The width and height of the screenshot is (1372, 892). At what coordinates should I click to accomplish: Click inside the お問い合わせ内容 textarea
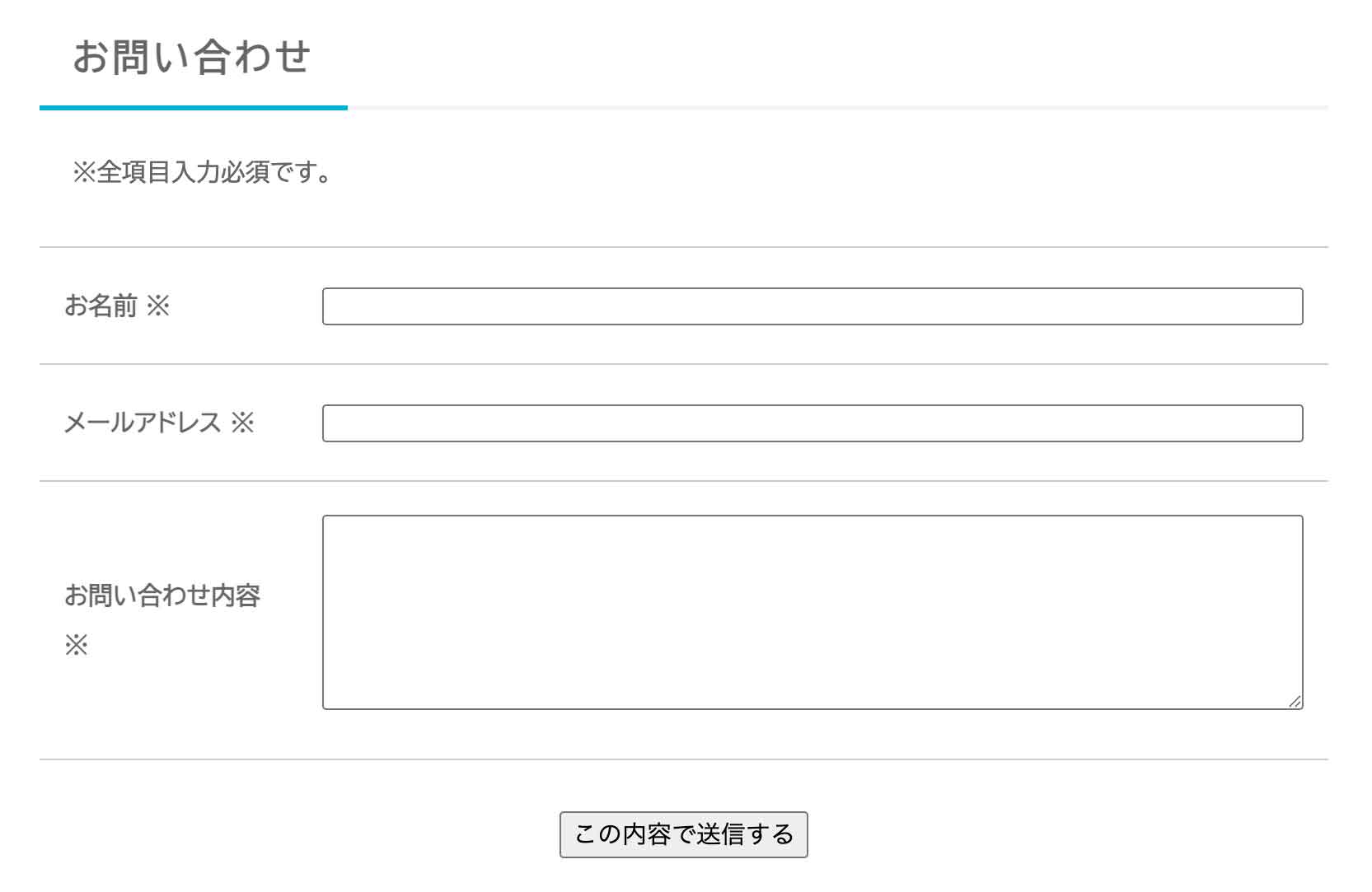tap(812, 611)
